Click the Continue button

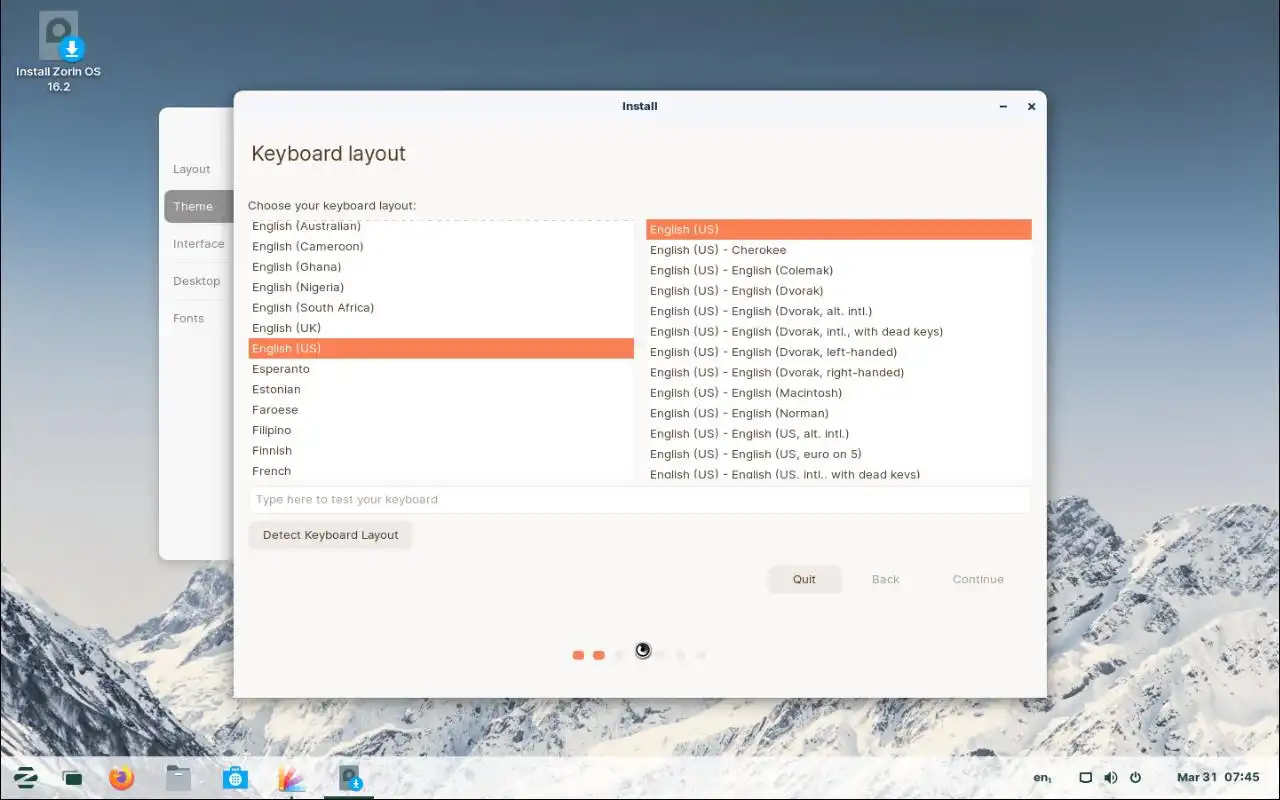tap(978, 579)
